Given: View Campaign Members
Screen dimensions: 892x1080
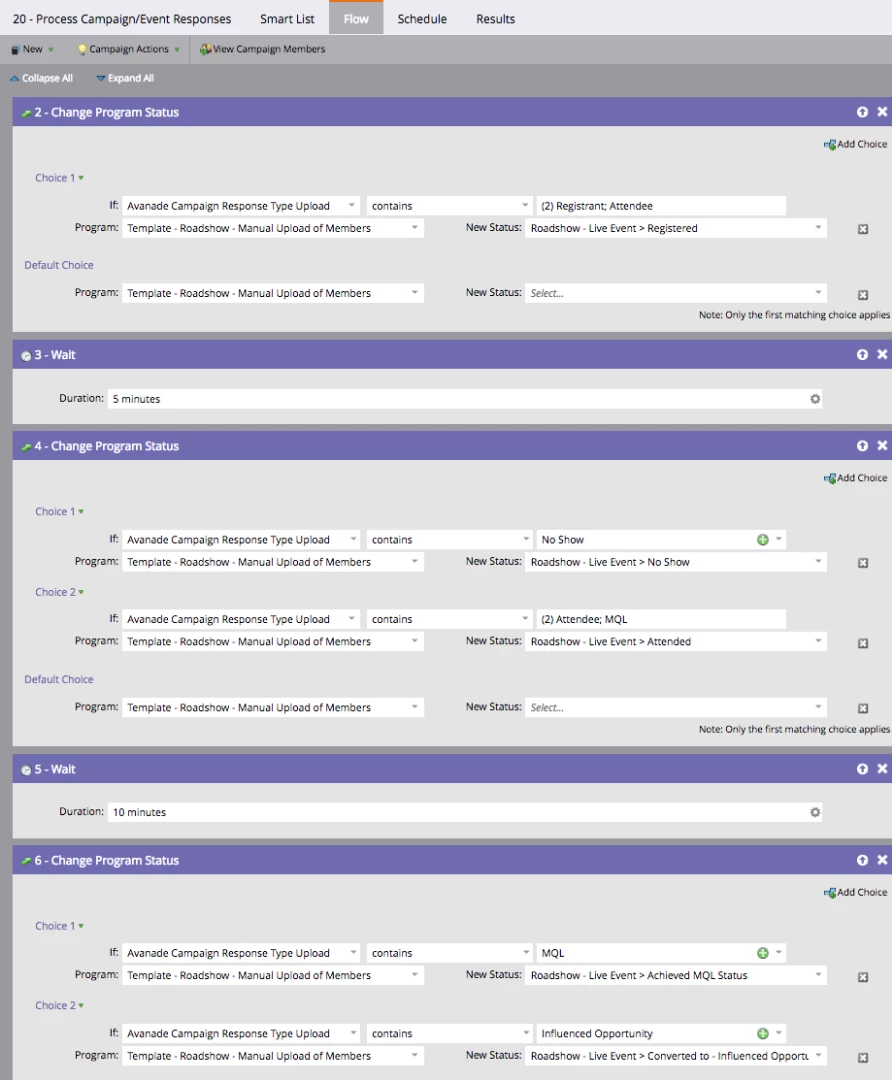Looking at the screenshot, I should (x=262, y=49).
